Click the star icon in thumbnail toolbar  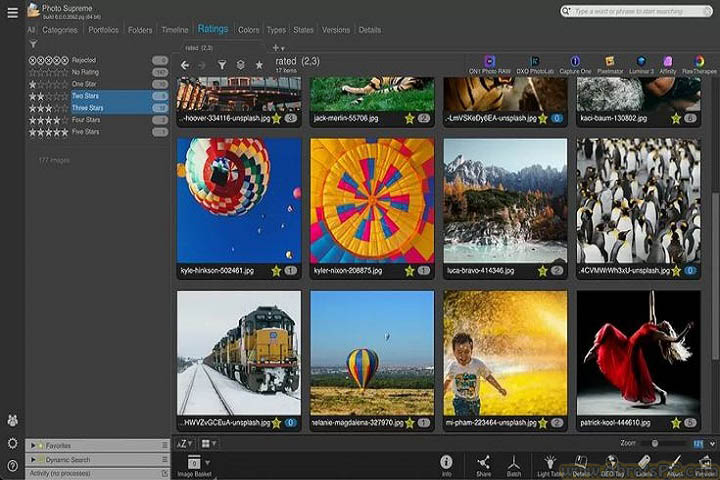pyautogui.click(x=259, y=65)
